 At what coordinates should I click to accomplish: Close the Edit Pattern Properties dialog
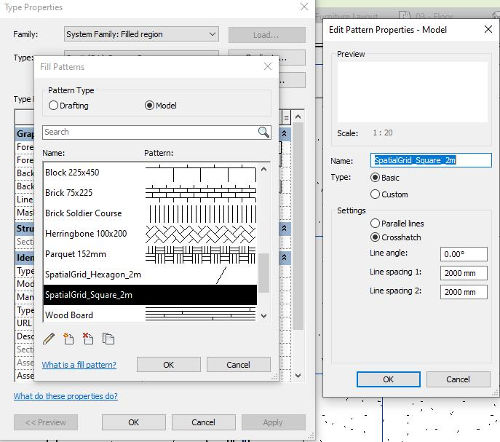(488, 29)
